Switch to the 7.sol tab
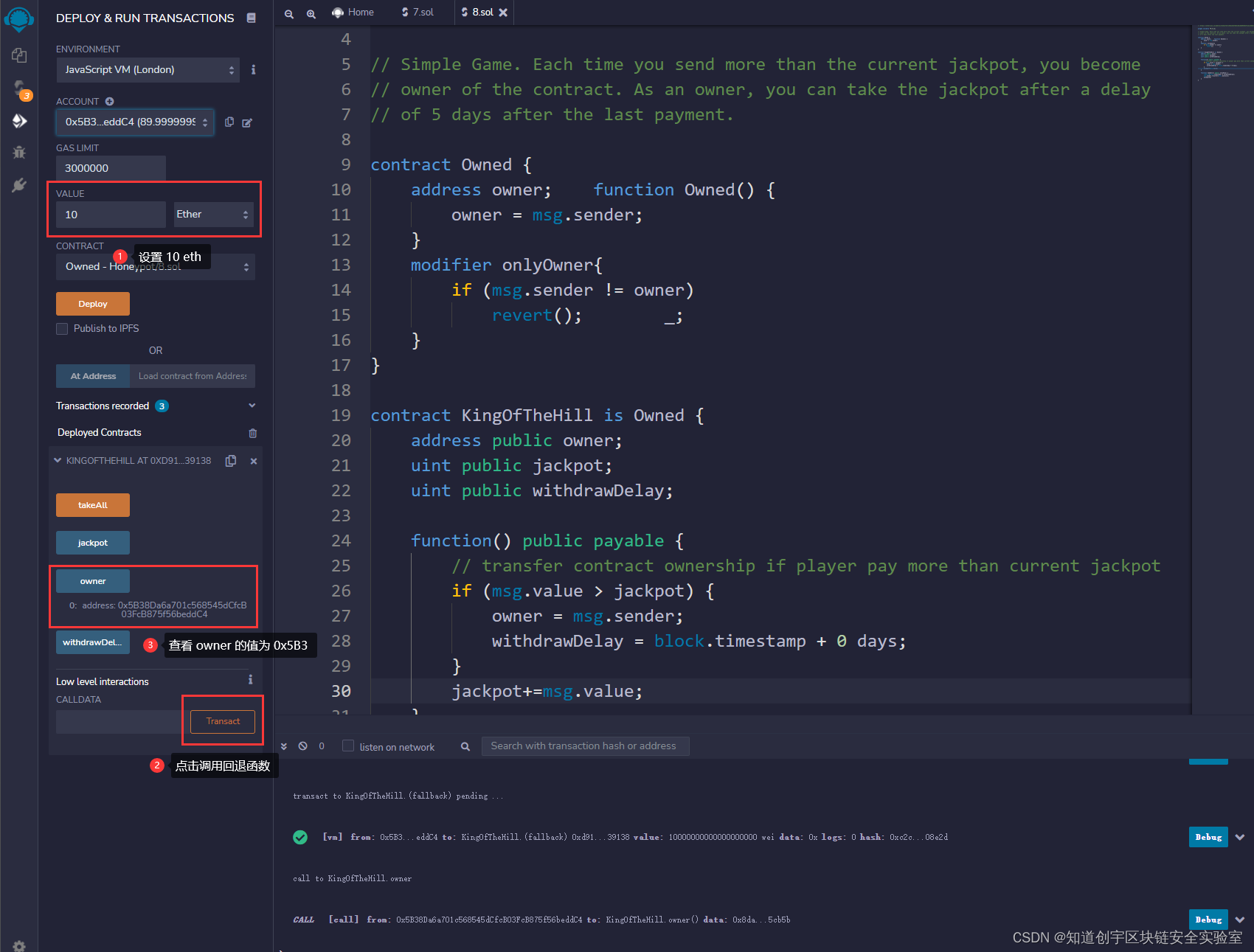The width and height of the screenshot is (1254, 952). [x=418, y=13]
